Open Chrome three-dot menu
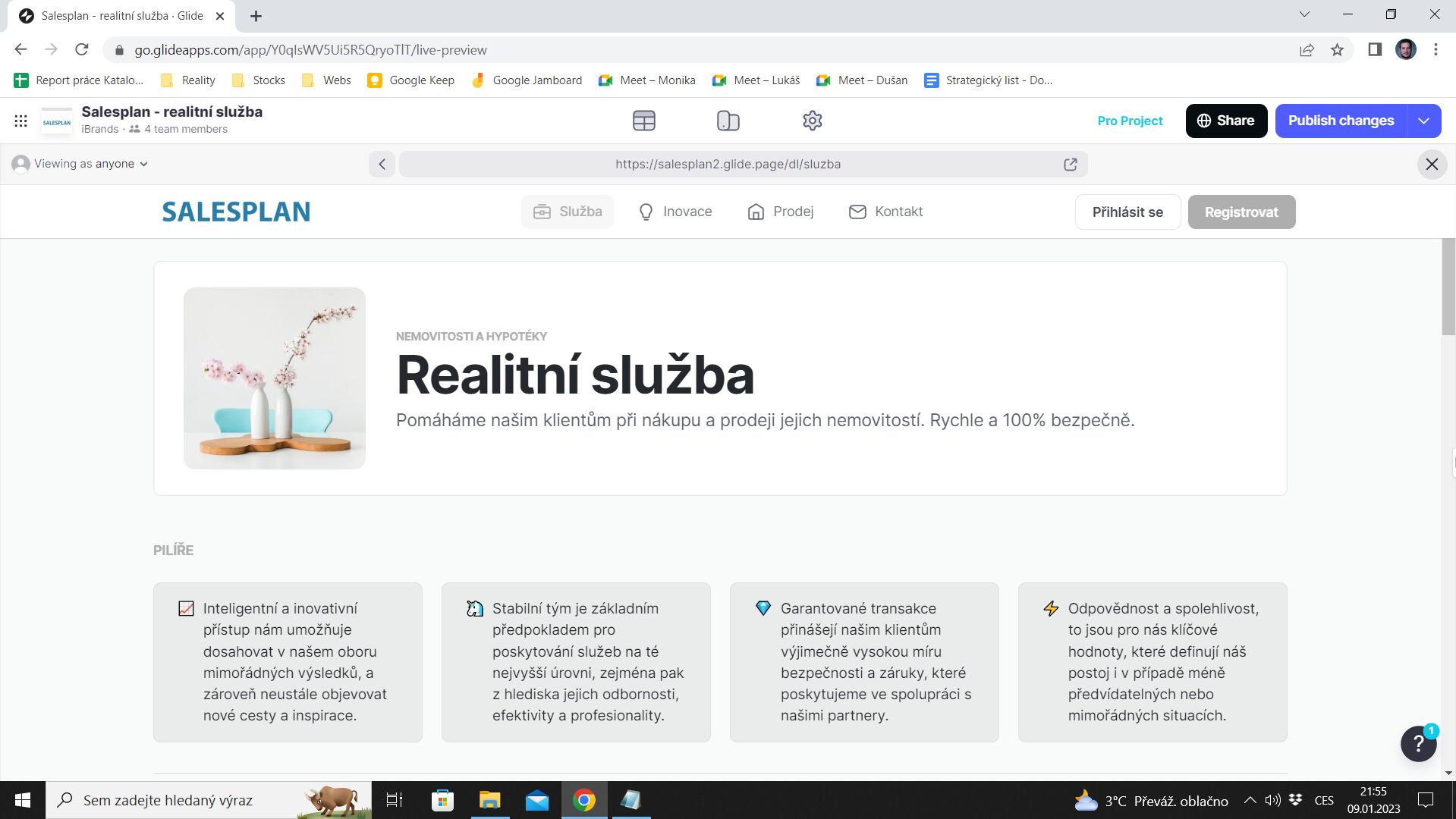The image size is (1456, 819). click(1436, 50)
